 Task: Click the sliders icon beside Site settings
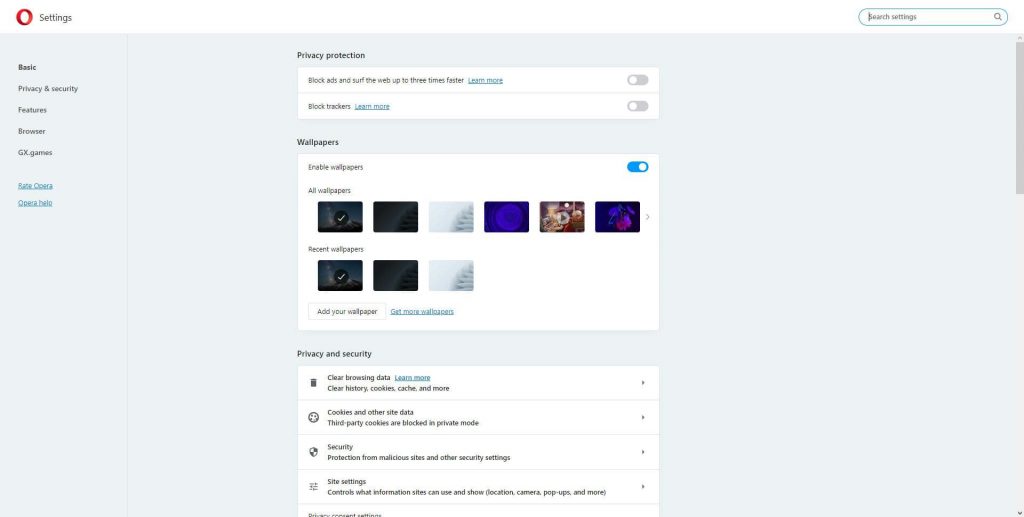point(313,487)
